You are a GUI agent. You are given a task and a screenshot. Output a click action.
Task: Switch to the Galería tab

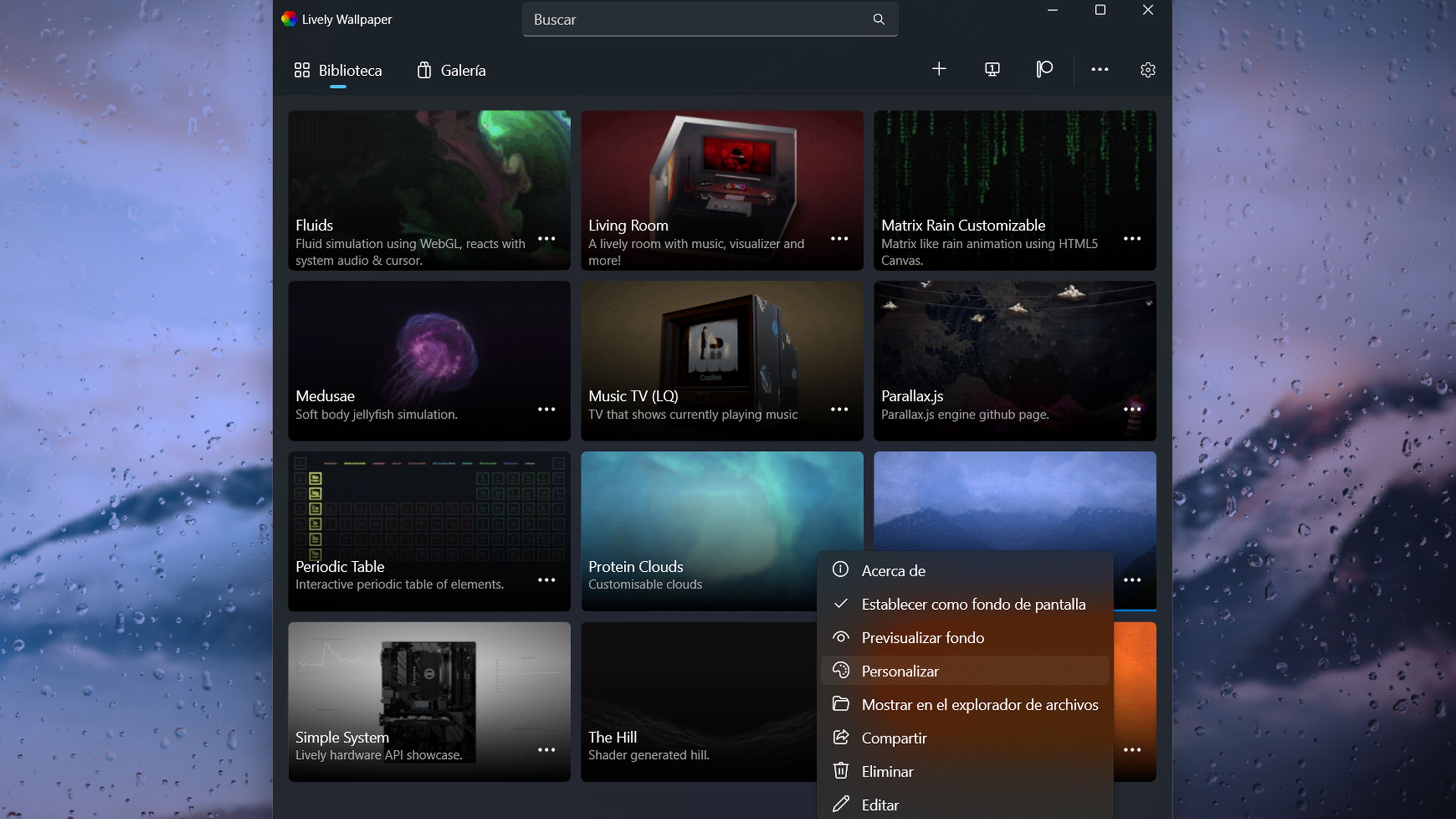(451, 71)
